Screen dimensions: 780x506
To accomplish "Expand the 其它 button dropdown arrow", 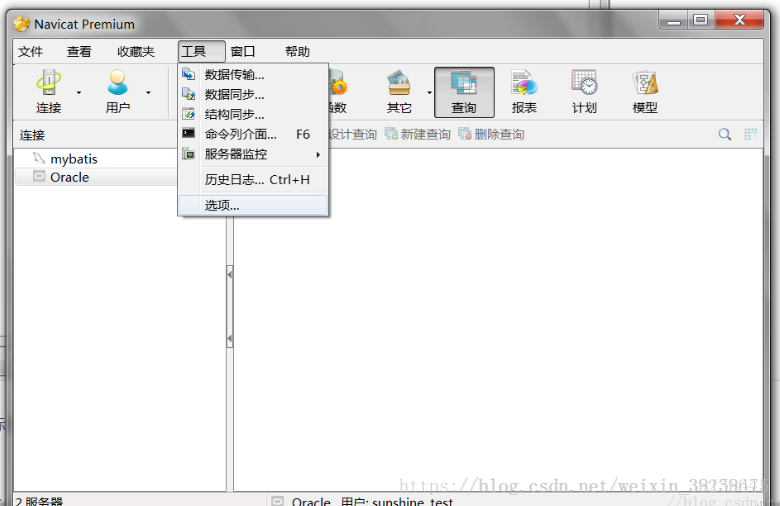I will click(429, 93).
